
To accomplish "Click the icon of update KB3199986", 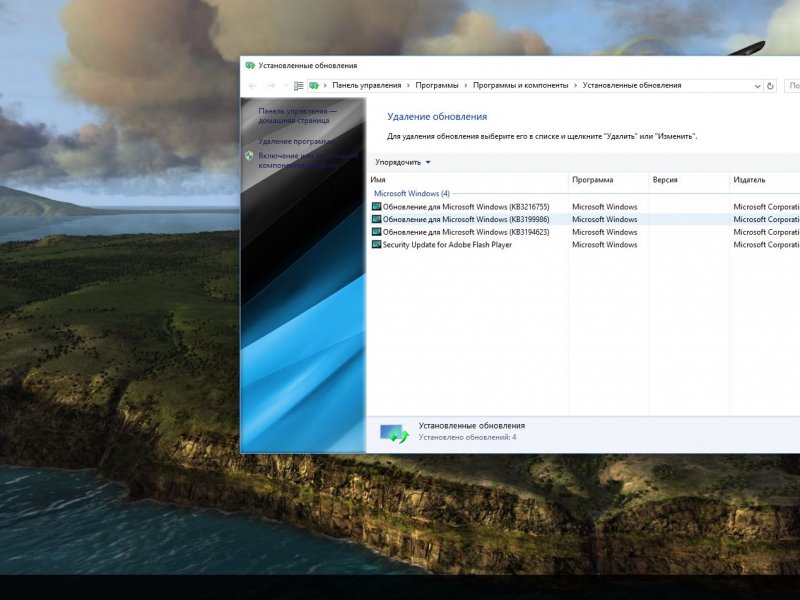I will [377, 219].
